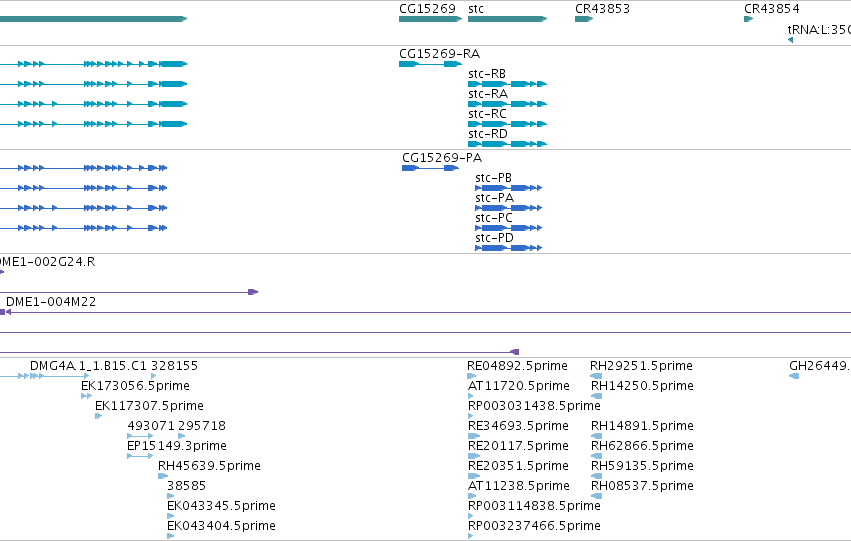Select the stc-RC transcript

click(507, 124)
